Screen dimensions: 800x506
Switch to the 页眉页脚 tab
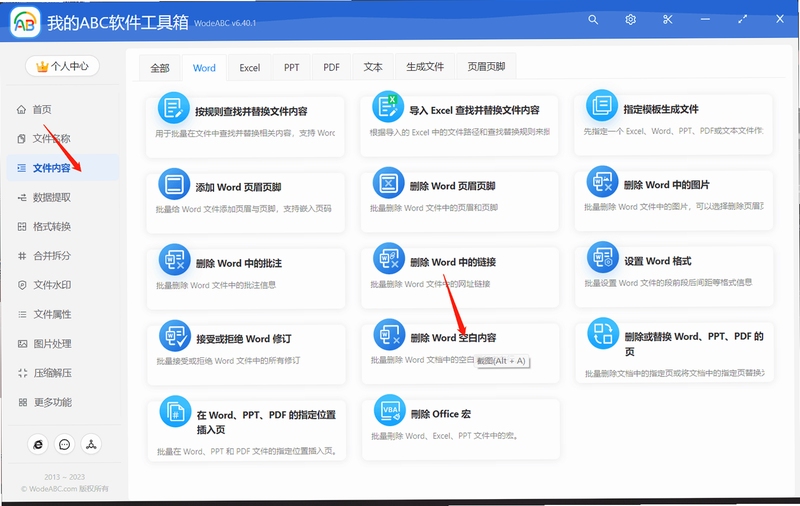(x=486, y=67)
